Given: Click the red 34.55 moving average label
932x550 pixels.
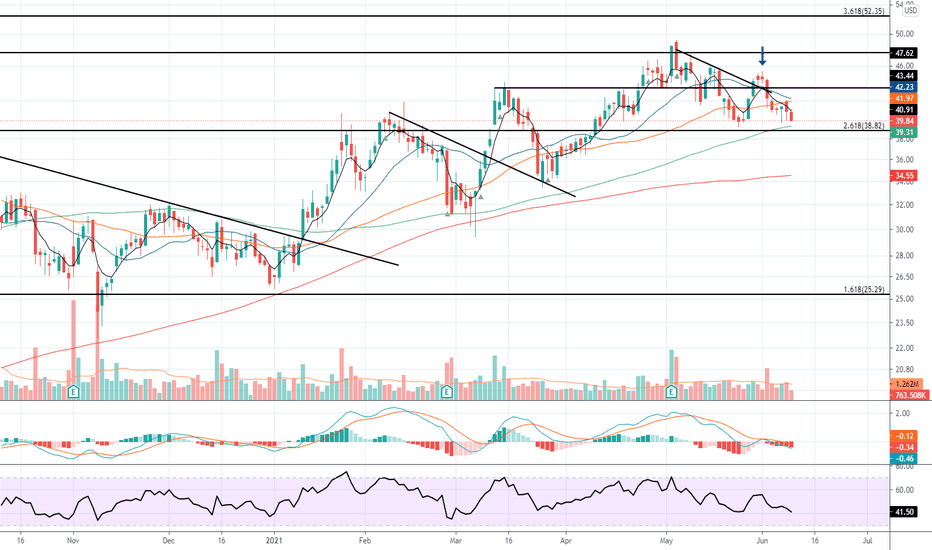Looking at the screenshot, I should pos(904,175).
